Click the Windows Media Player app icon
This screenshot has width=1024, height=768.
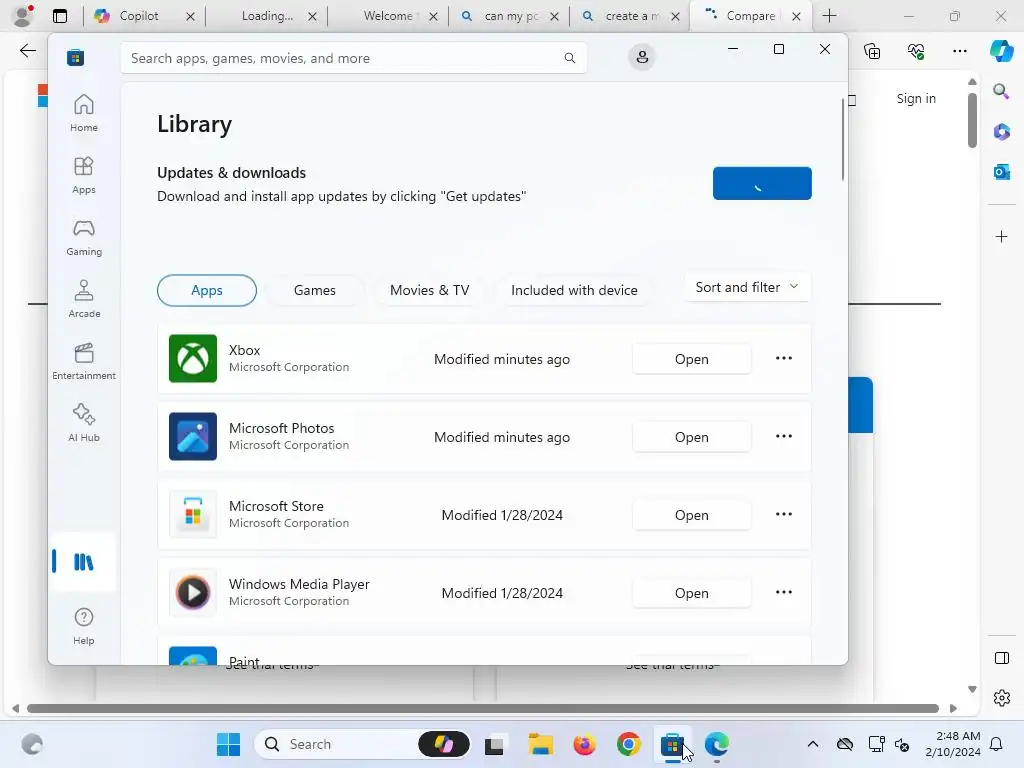(x=193, y=592)
